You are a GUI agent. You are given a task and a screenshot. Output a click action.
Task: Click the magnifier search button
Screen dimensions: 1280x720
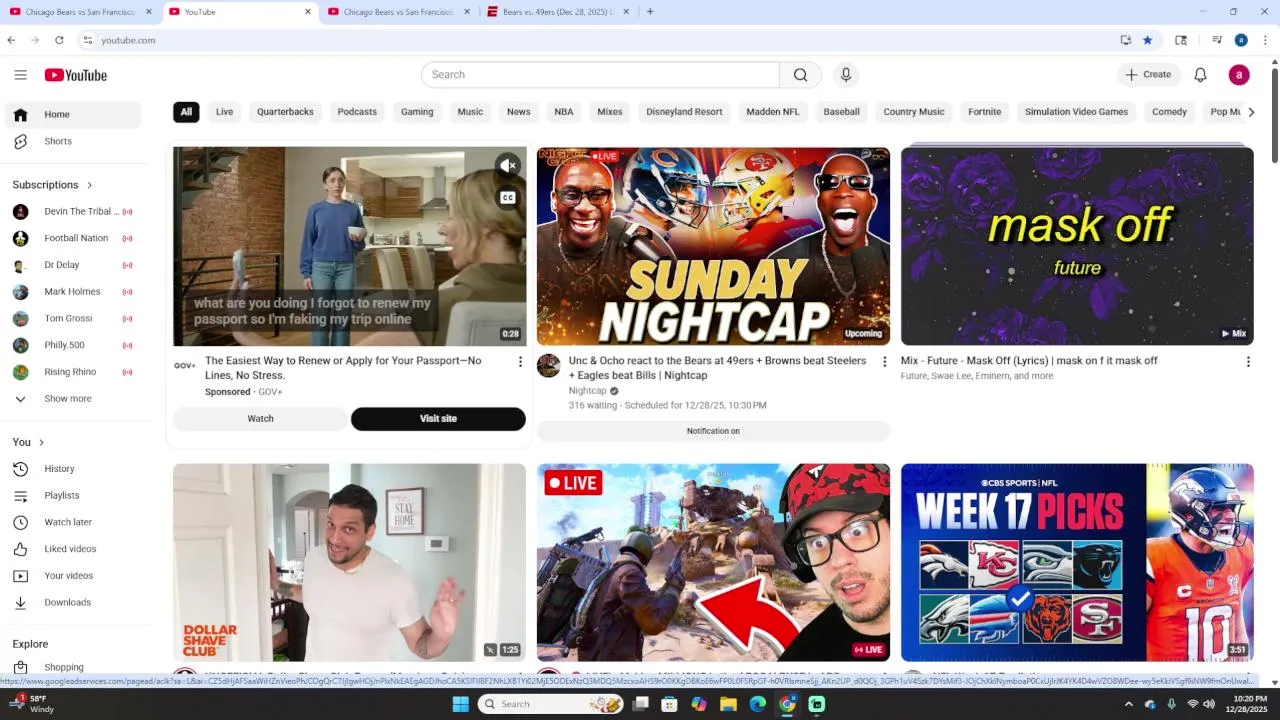click(800, 75)
